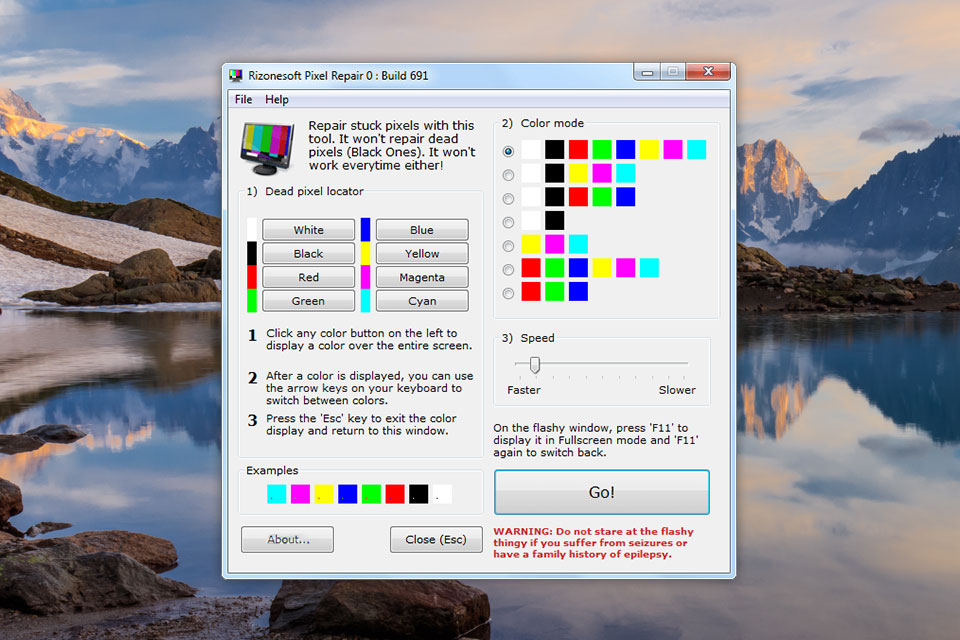Click the red swatch in first color mode row
The image size is (960, 640).
click(578, 149)
